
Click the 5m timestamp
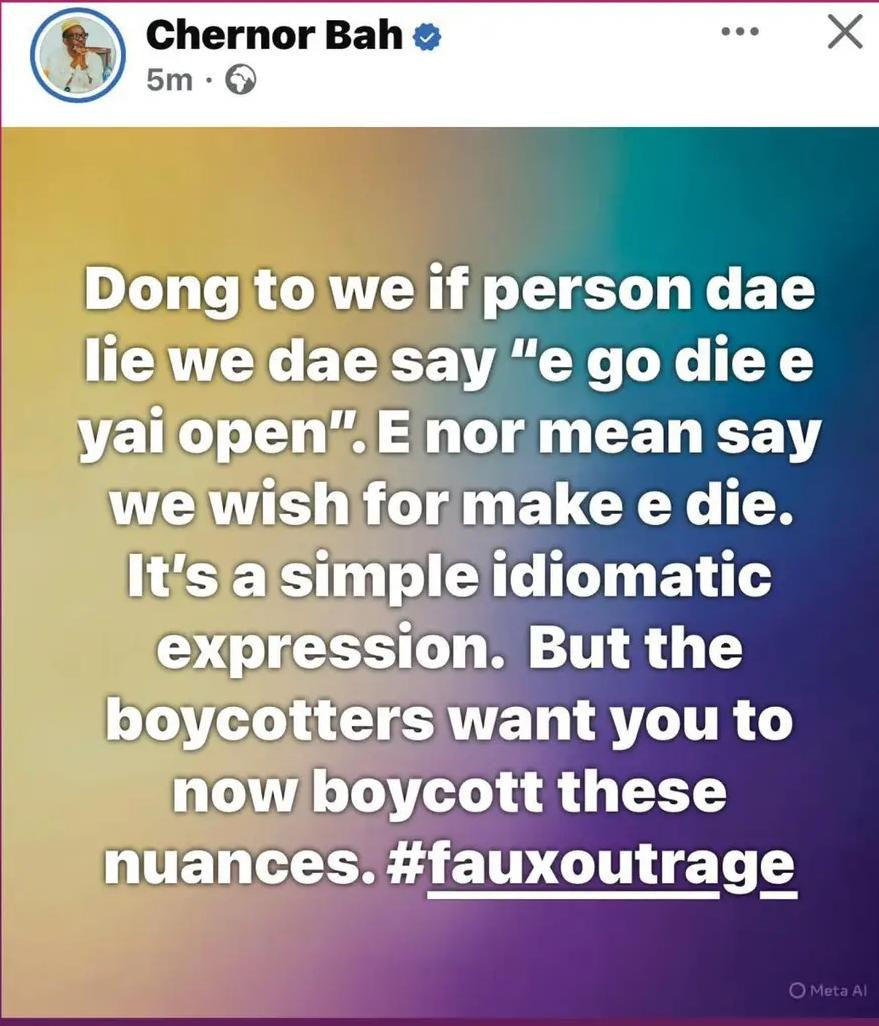coord(170,81)
